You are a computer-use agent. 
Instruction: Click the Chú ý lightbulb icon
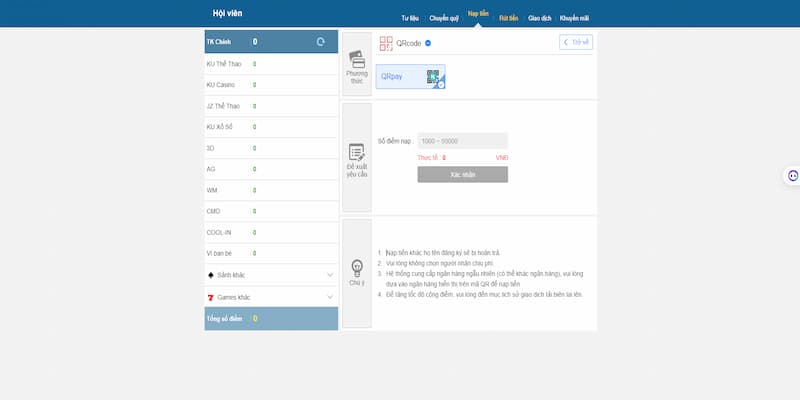(357, 267)
